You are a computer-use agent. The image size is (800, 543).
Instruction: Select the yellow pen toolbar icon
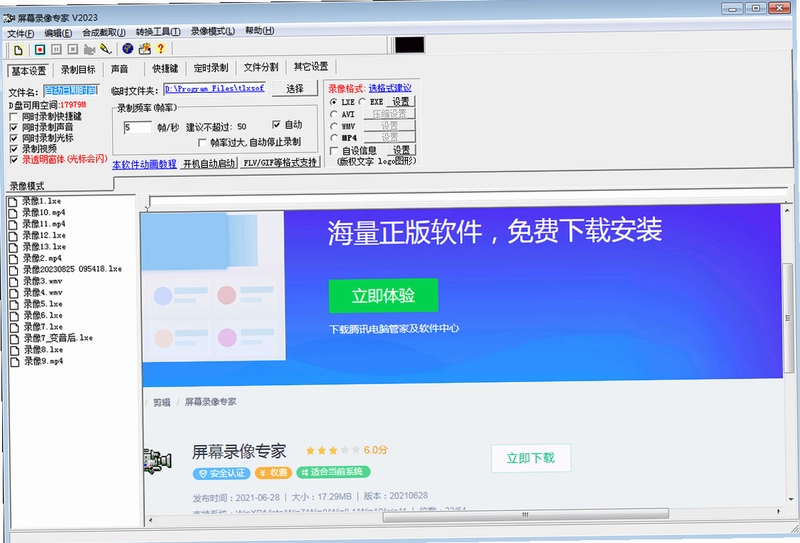tap(106, 49)
